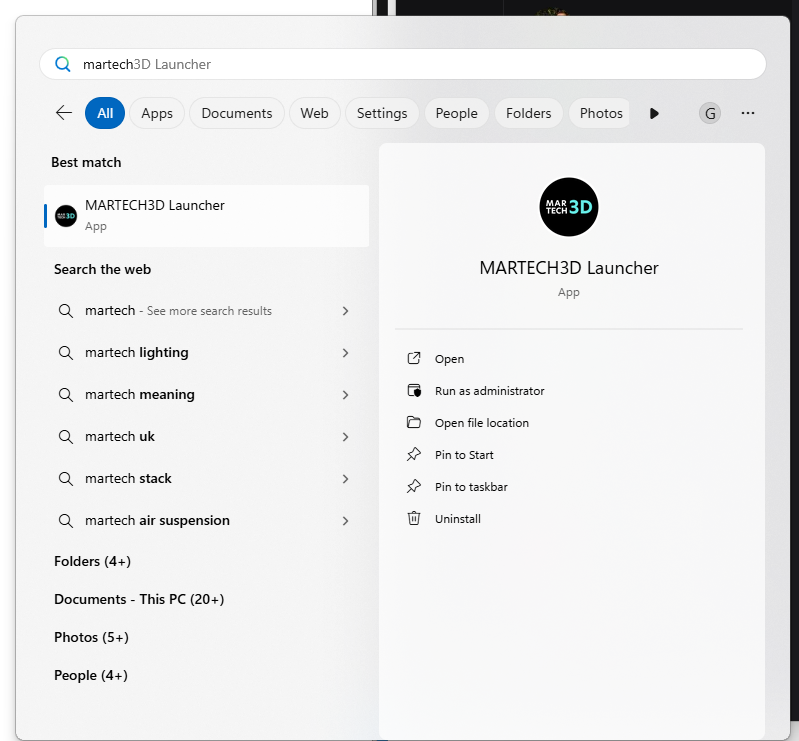799x741 pixels.
Task: Click the Run as administrator shield icon
Action: click(414, 390)
